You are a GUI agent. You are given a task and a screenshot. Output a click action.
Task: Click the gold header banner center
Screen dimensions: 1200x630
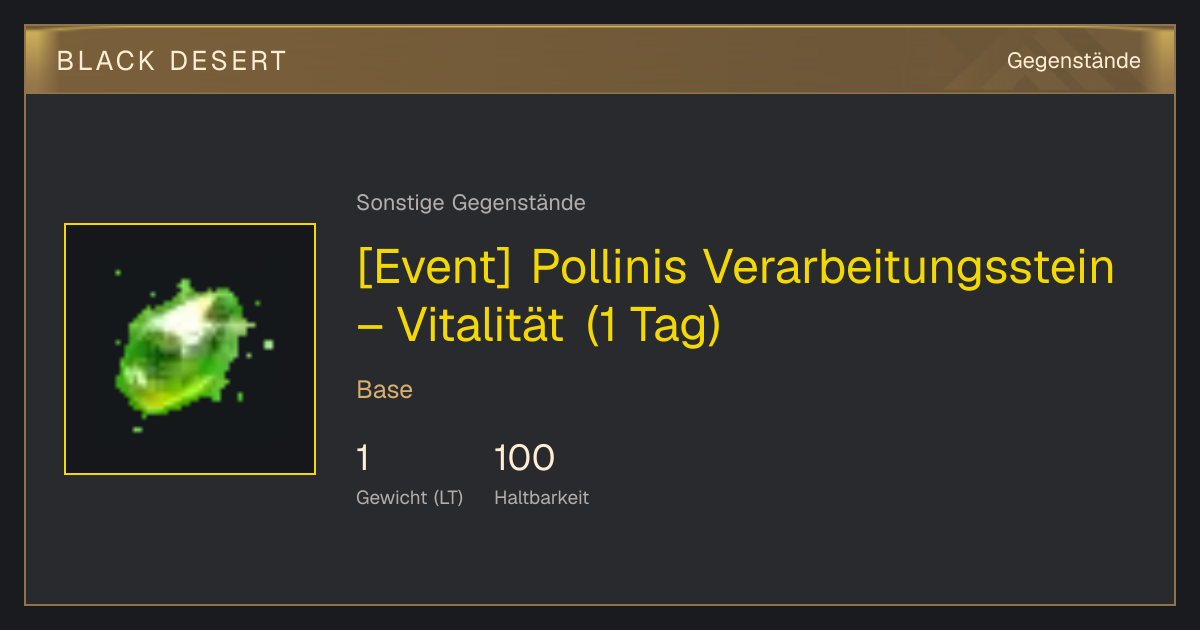point(600,60)
